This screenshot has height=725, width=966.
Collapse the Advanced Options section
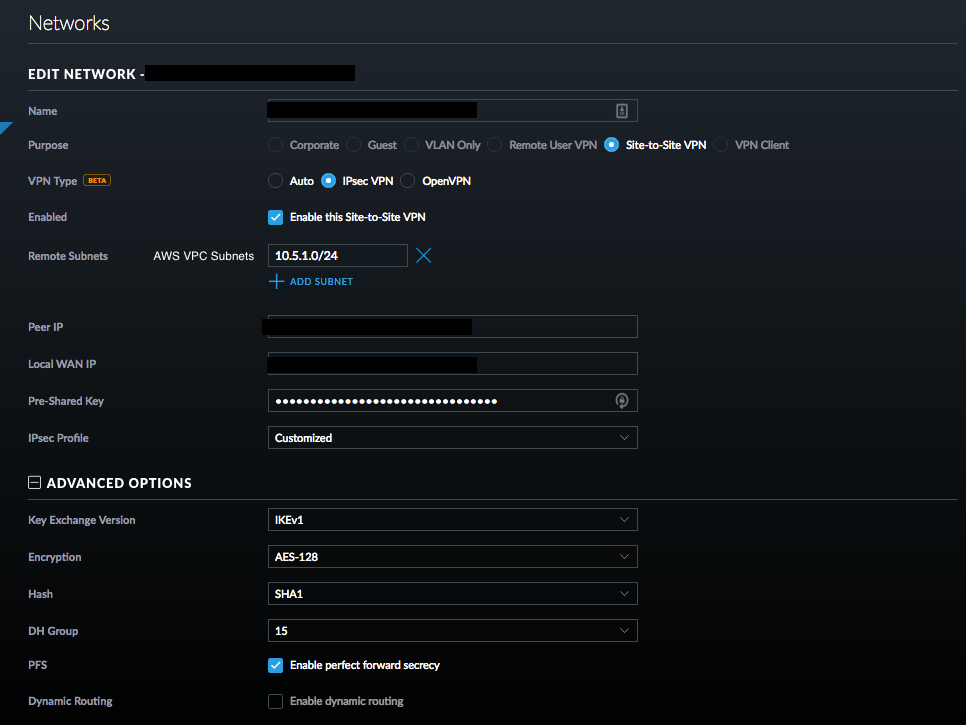click(x=34, y=483)
